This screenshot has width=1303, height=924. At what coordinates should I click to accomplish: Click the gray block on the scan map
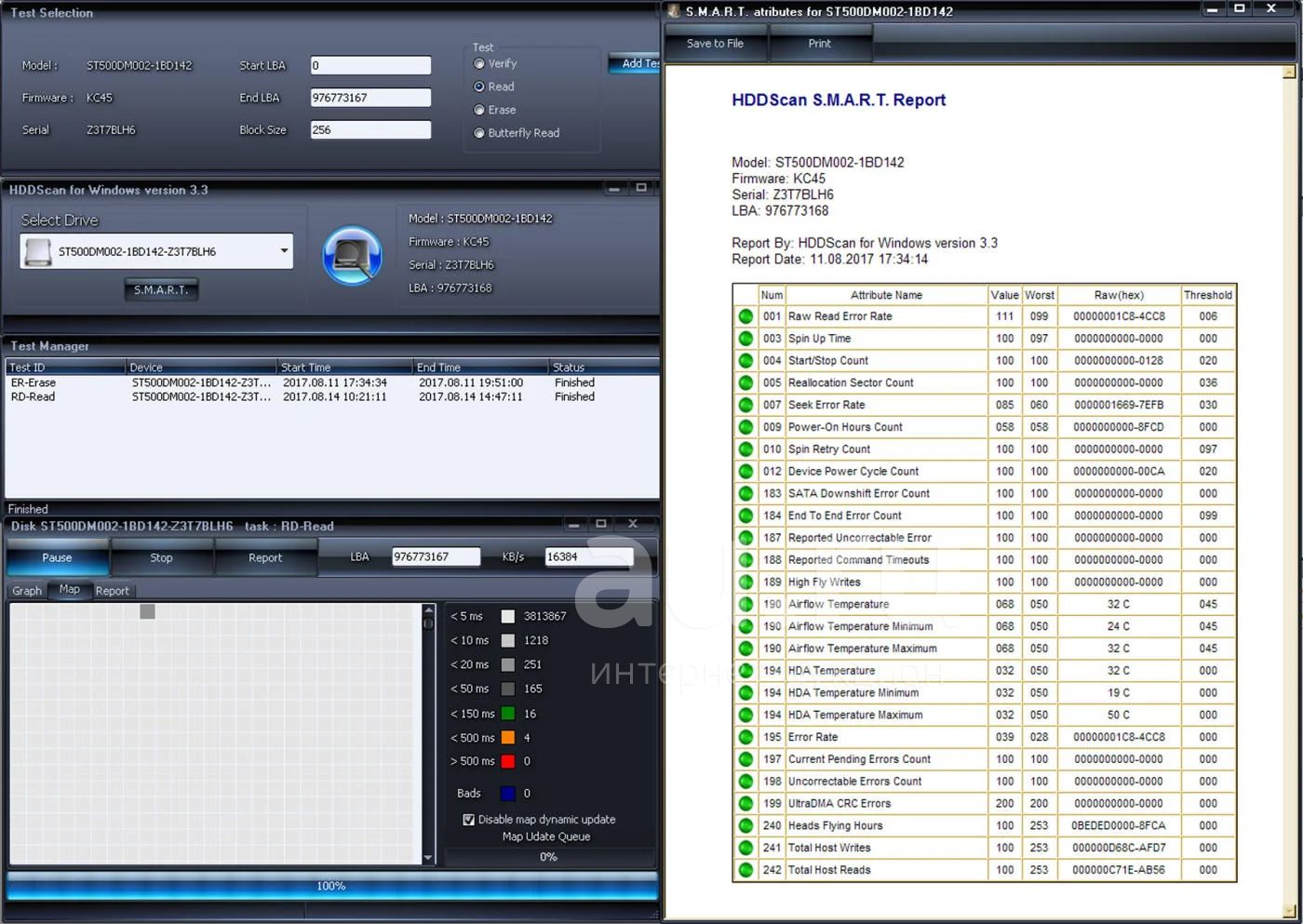pos(147,611)
